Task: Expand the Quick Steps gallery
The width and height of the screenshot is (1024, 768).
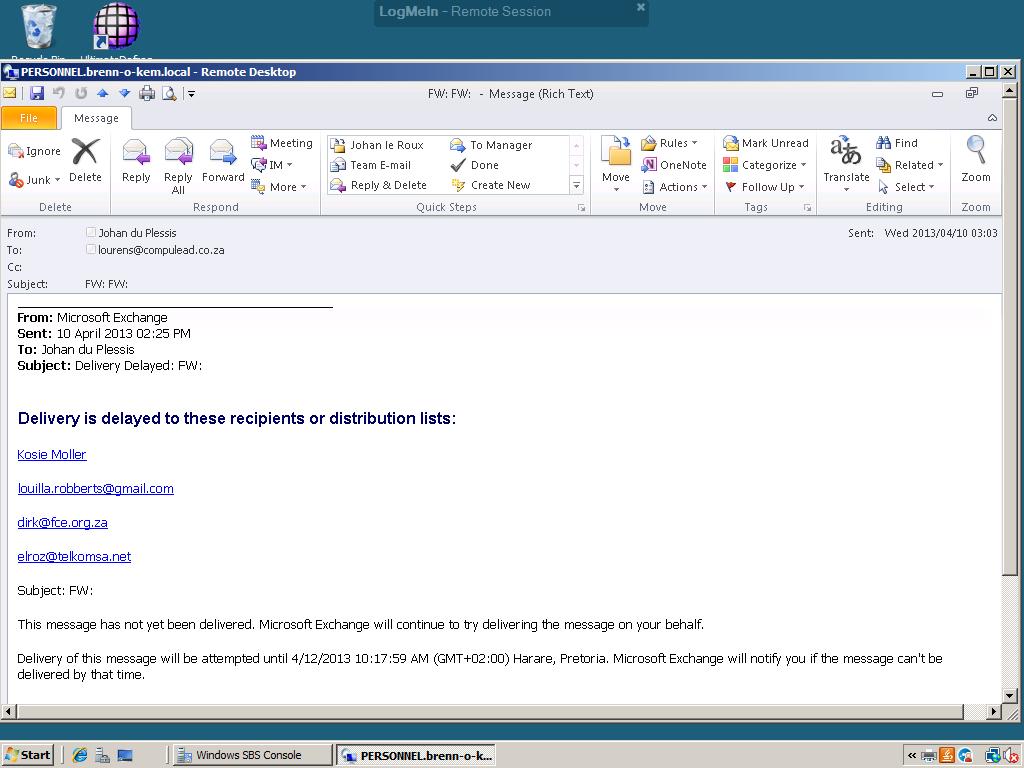Action: click(x=577, y=186)
